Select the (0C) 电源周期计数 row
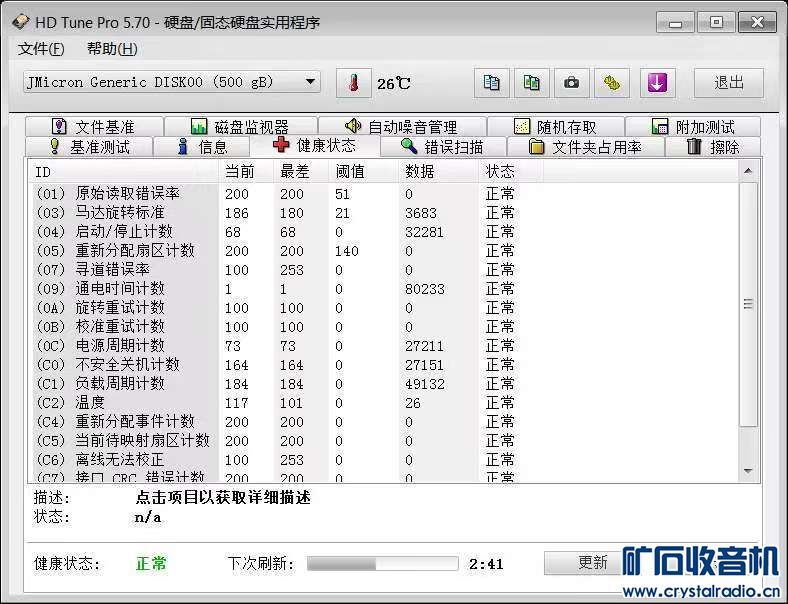788x604 pixels. (x=384, y=346)
